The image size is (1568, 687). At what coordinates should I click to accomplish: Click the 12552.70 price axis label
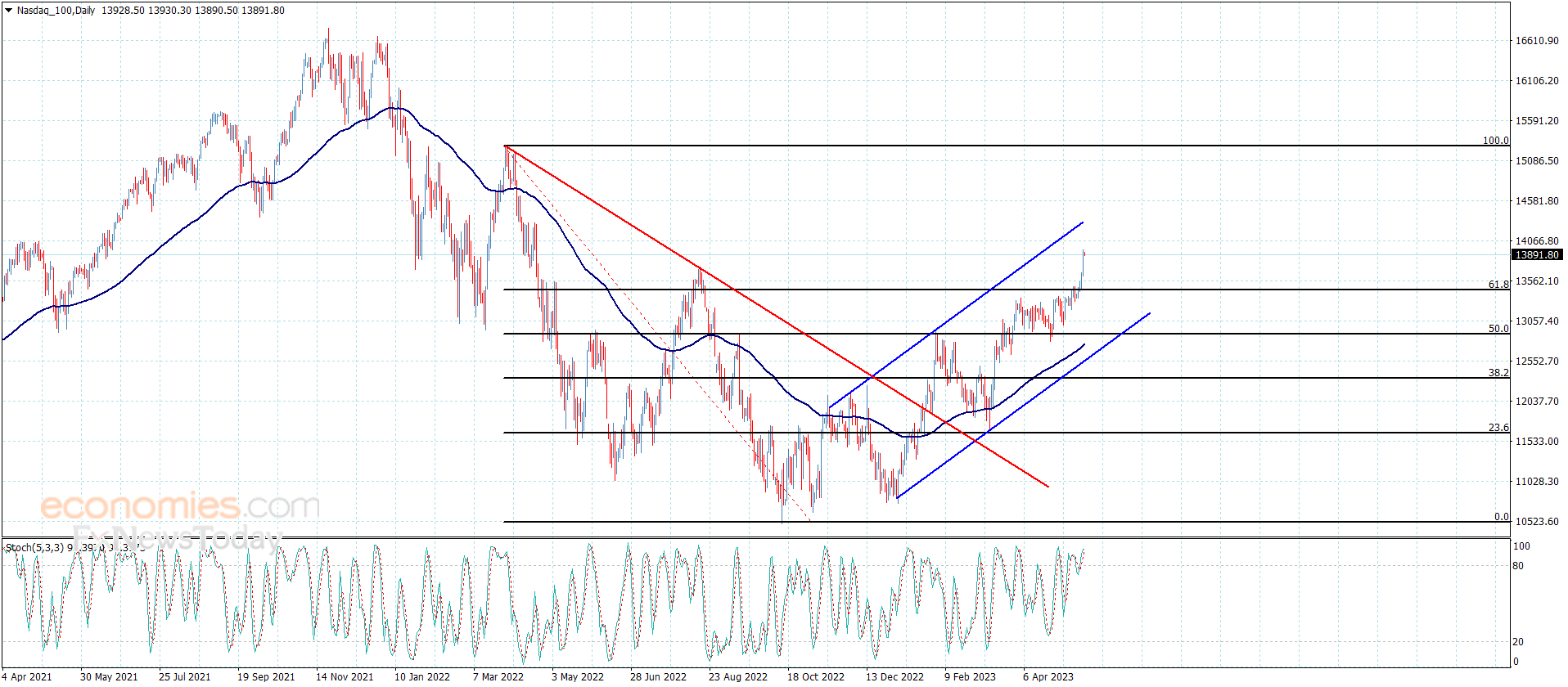(1537, 361)
